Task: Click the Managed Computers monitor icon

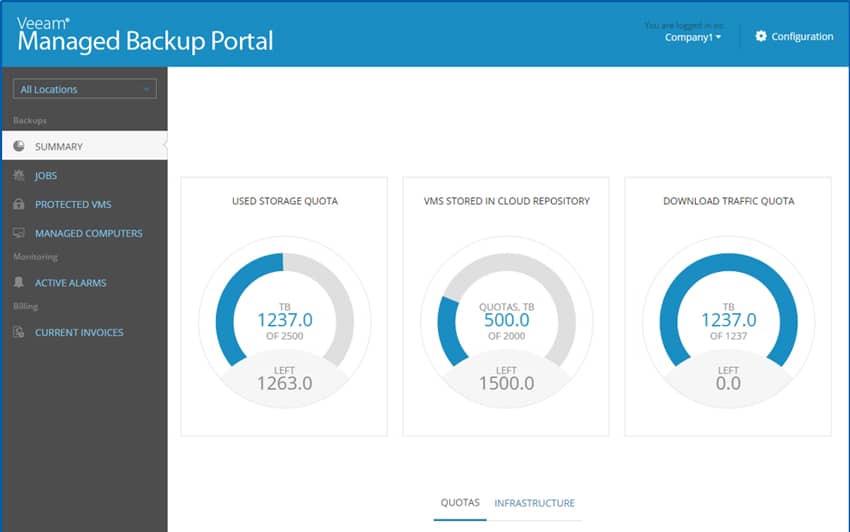Action: pyautogui.click(x=19, y=233)
